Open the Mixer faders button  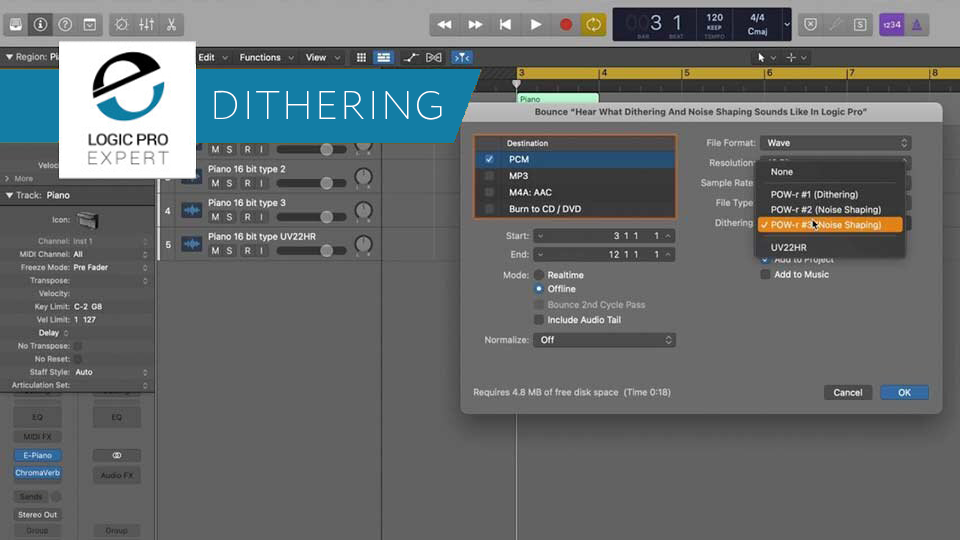146,24
